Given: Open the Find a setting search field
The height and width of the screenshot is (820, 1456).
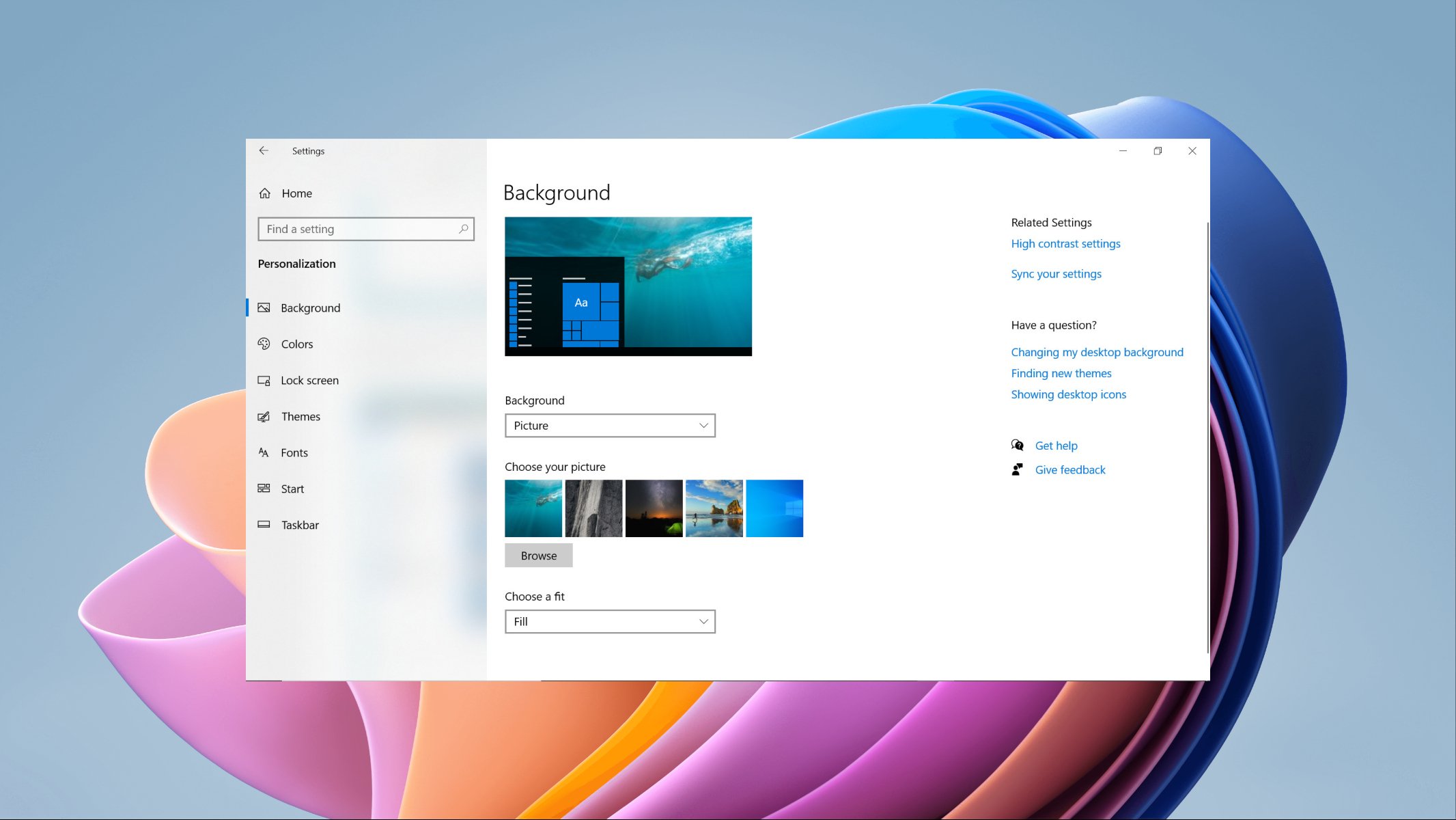Looking at the screenshot, I should pos(365,228).
